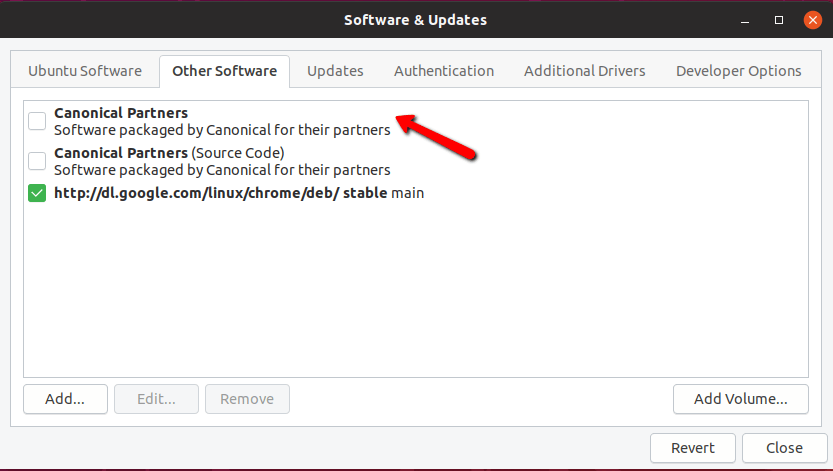
Task: Open the Developer Options tab
Action: point(738,71)
